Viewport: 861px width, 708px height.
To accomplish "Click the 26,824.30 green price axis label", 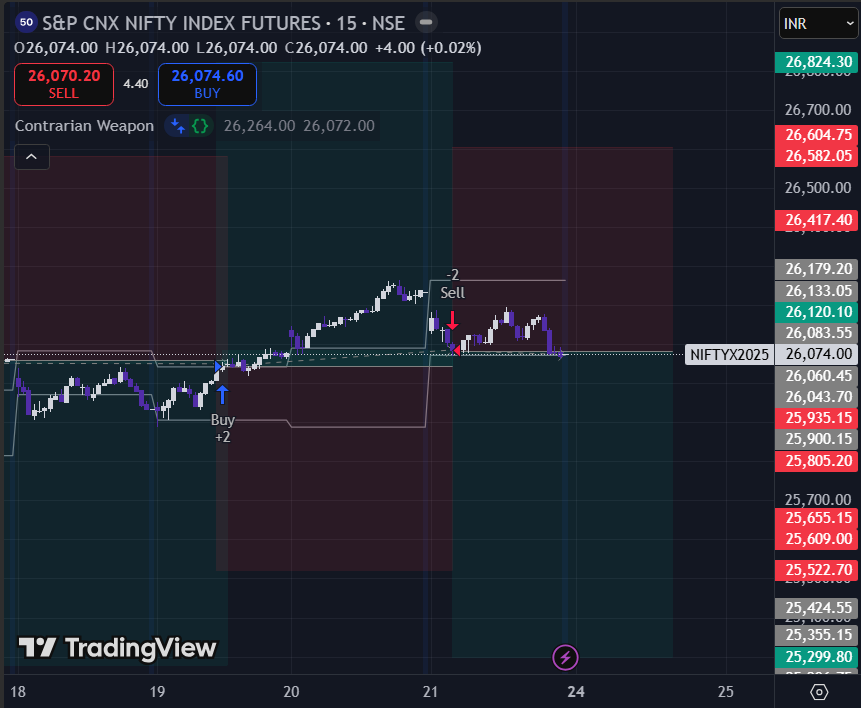I will click(x=818, y=63).
